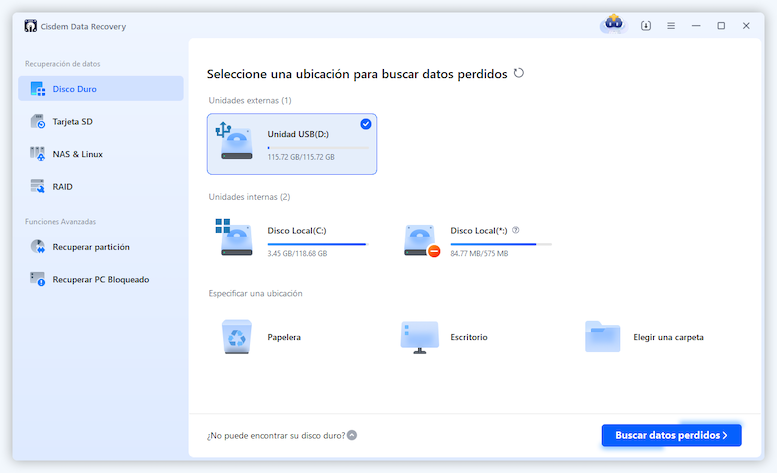Viewport: 777px width, 473px height.
Task: Open the premium upgrade avatar icon
Action: (x=613, y=25)
